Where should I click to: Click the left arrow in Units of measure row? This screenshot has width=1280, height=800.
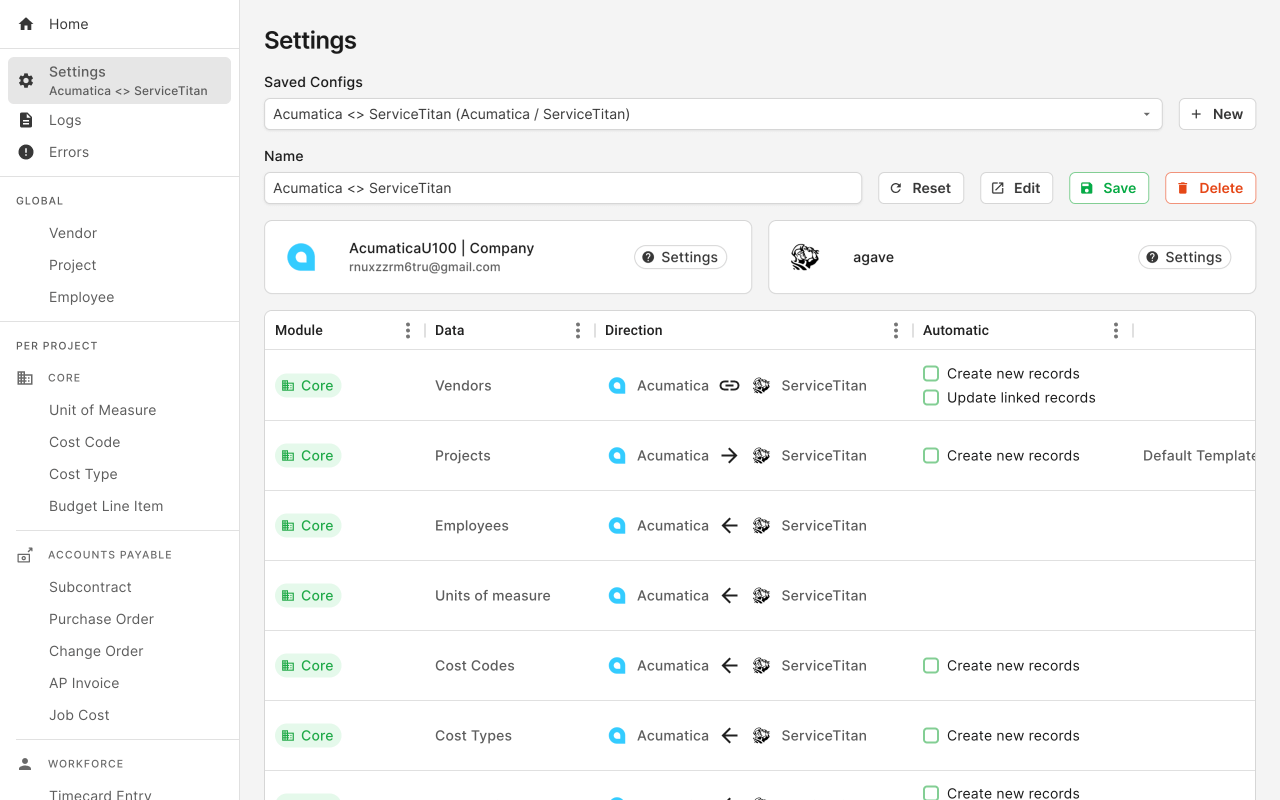[x=730, y=595]
